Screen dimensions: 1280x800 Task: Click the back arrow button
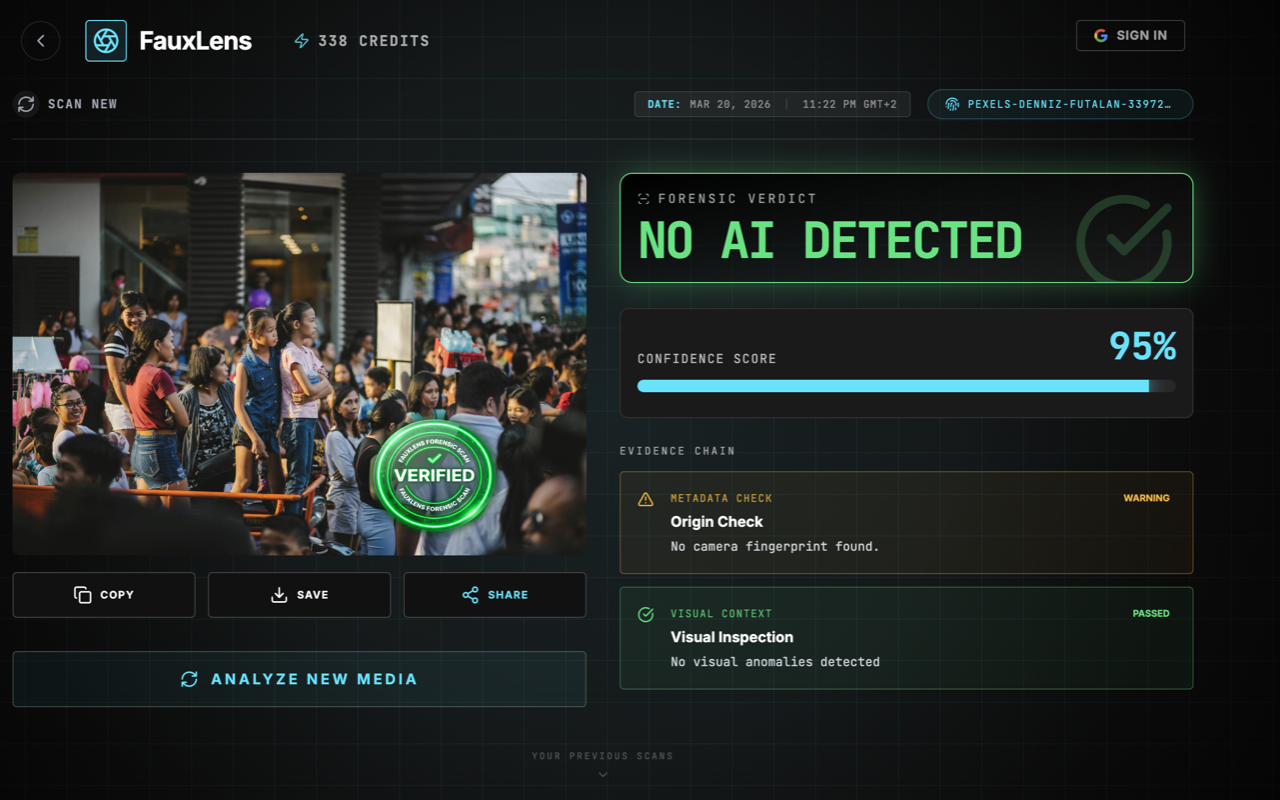point(41,41)
